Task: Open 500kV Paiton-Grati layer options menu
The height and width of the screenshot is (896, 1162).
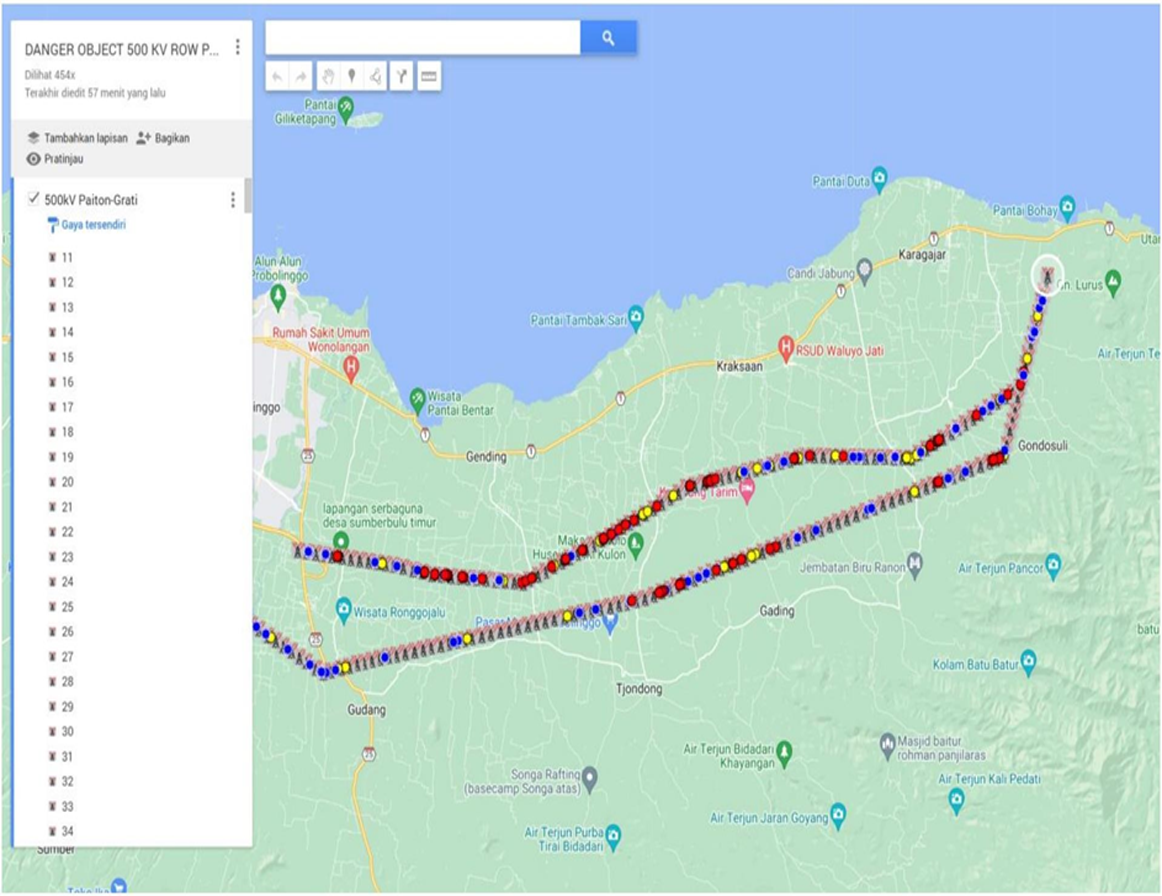Action: [x=233, y=200]
